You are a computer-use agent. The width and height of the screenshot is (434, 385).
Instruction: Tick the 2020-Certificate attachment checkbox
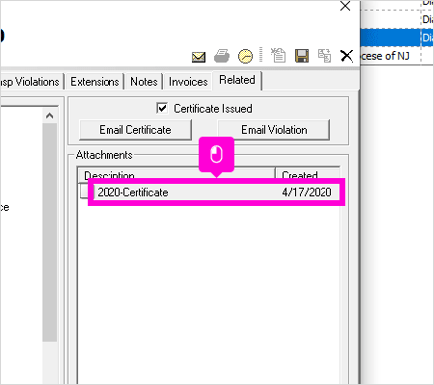pos(85,191)
